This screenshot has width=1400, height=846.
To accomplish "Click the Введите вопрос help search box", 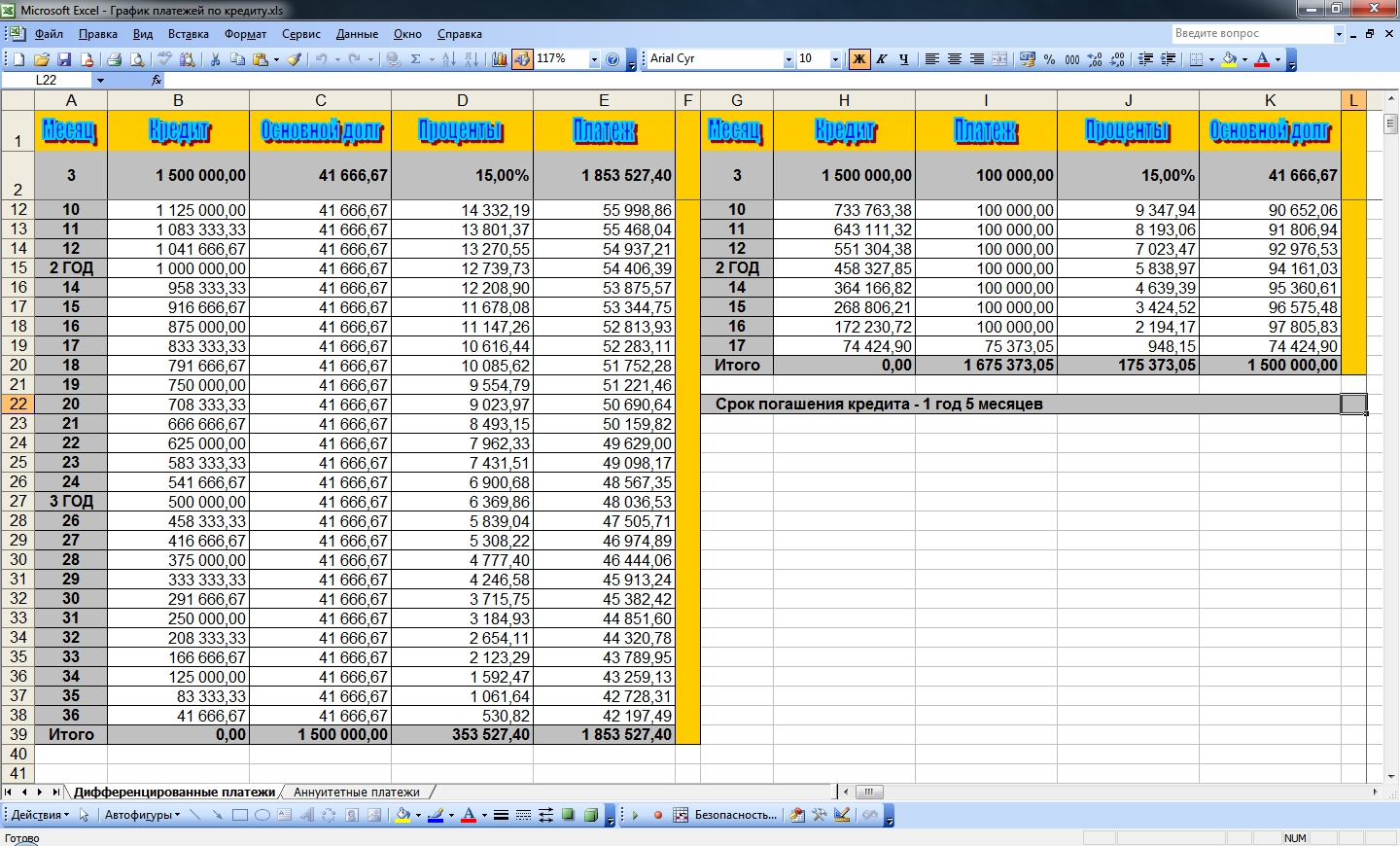I will [1252, 33].
